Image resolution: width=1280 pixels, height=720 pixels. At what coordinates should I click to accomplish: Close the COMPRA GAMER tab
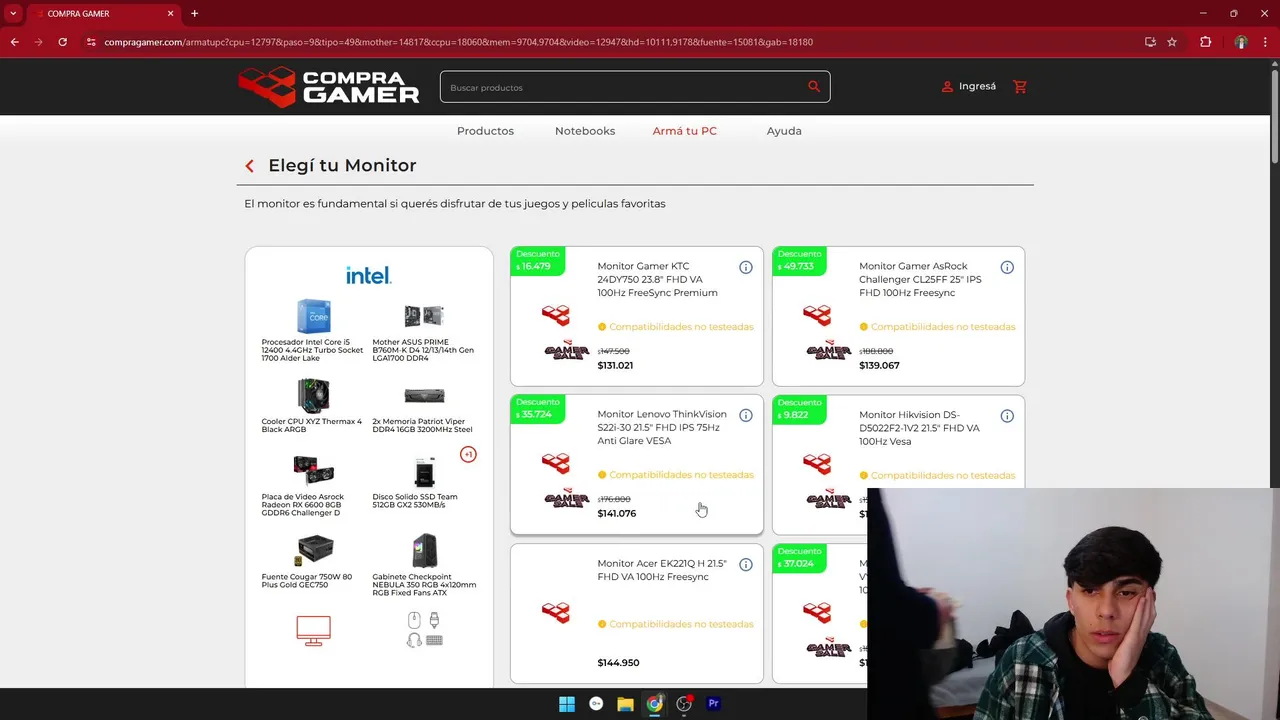point(170,14)
